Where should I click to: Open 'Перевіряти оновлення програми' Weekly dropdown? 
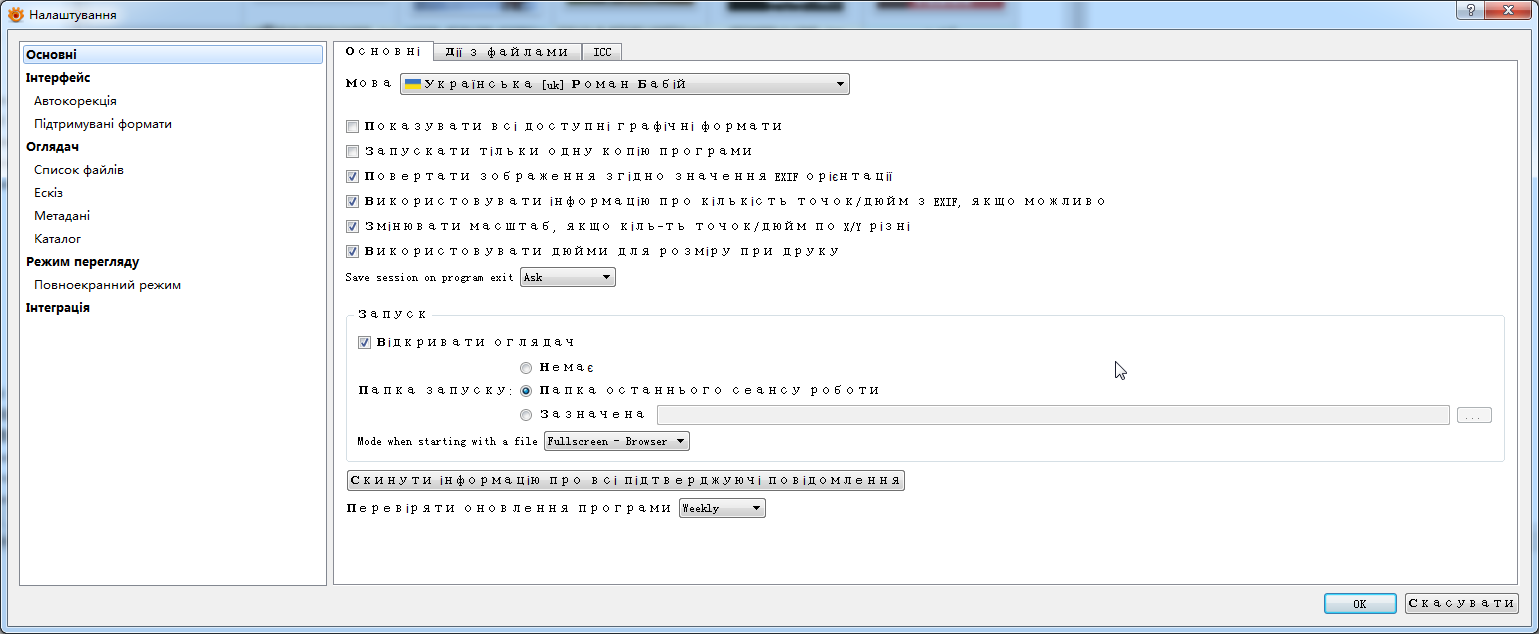coord(722,508)
